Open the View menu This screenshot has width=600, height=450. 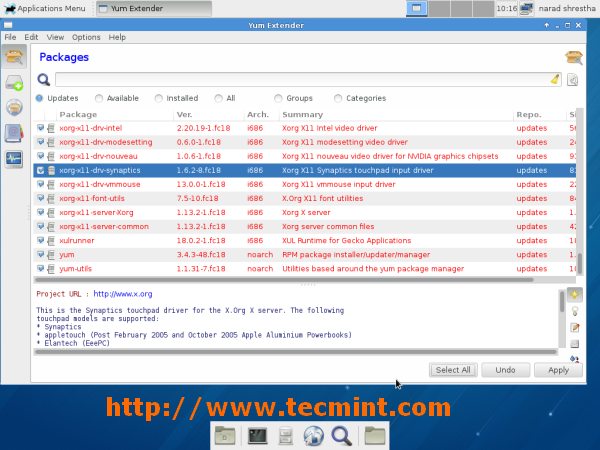tap(55, 37)
